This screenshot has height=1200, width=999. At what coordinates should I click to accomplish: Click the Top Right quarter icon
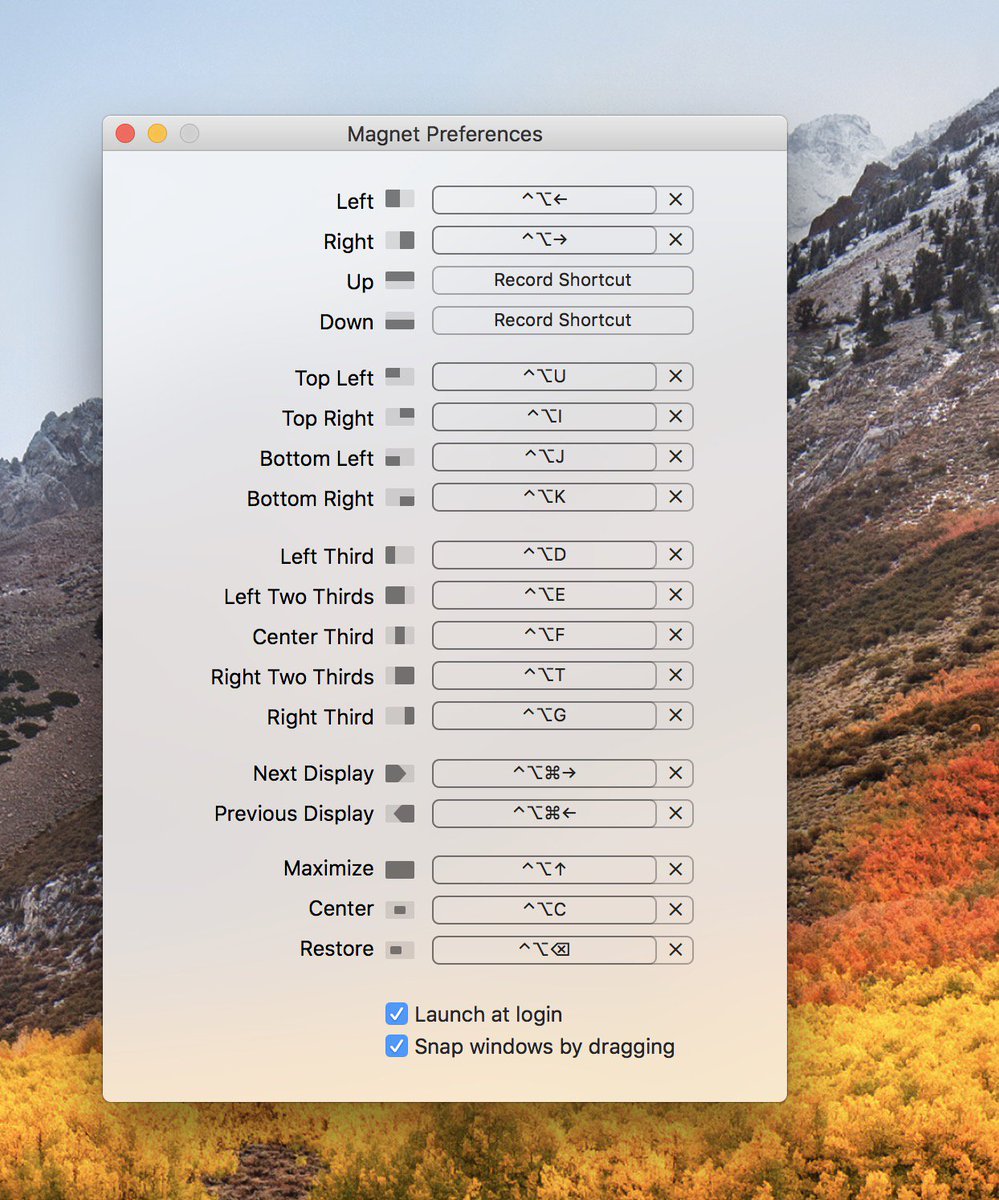400,417
